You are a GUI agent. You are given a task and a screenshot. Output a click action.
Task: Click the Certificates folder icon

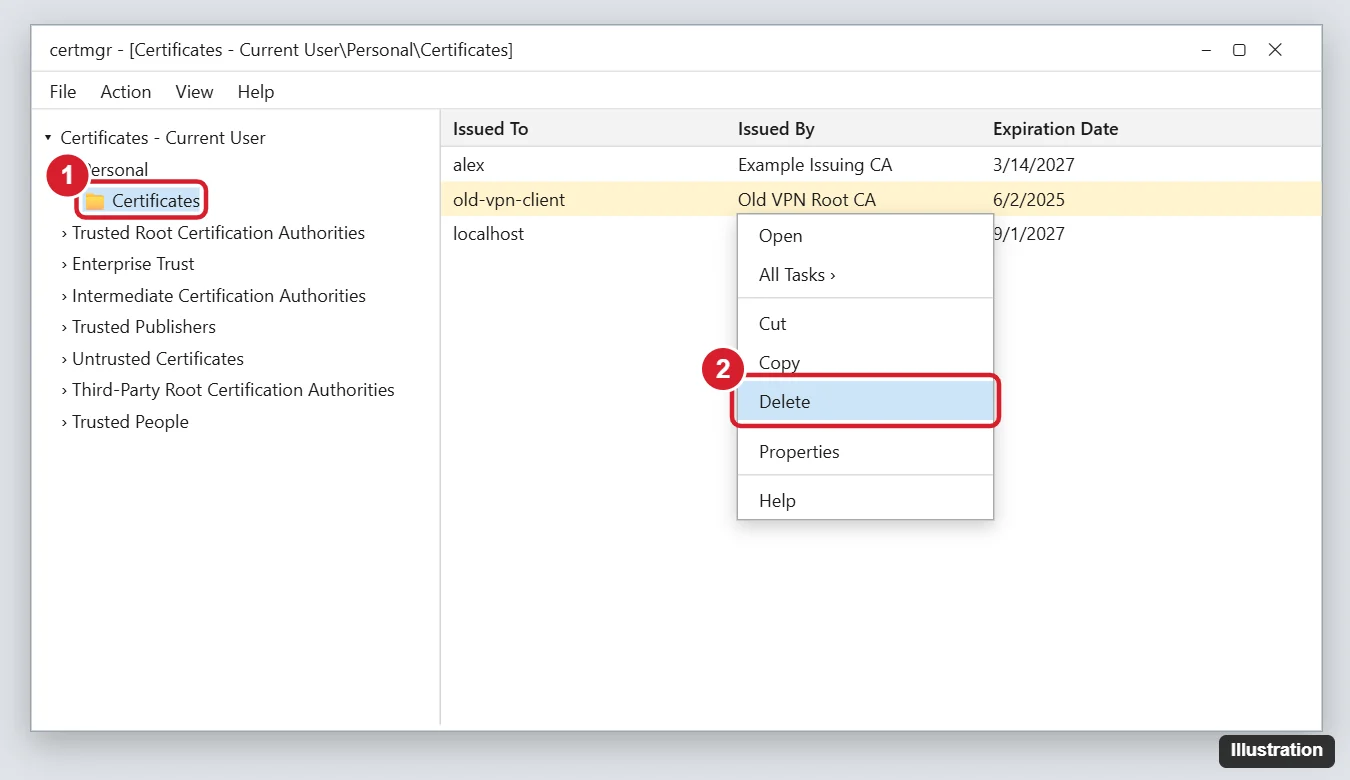tap(95, 201)
